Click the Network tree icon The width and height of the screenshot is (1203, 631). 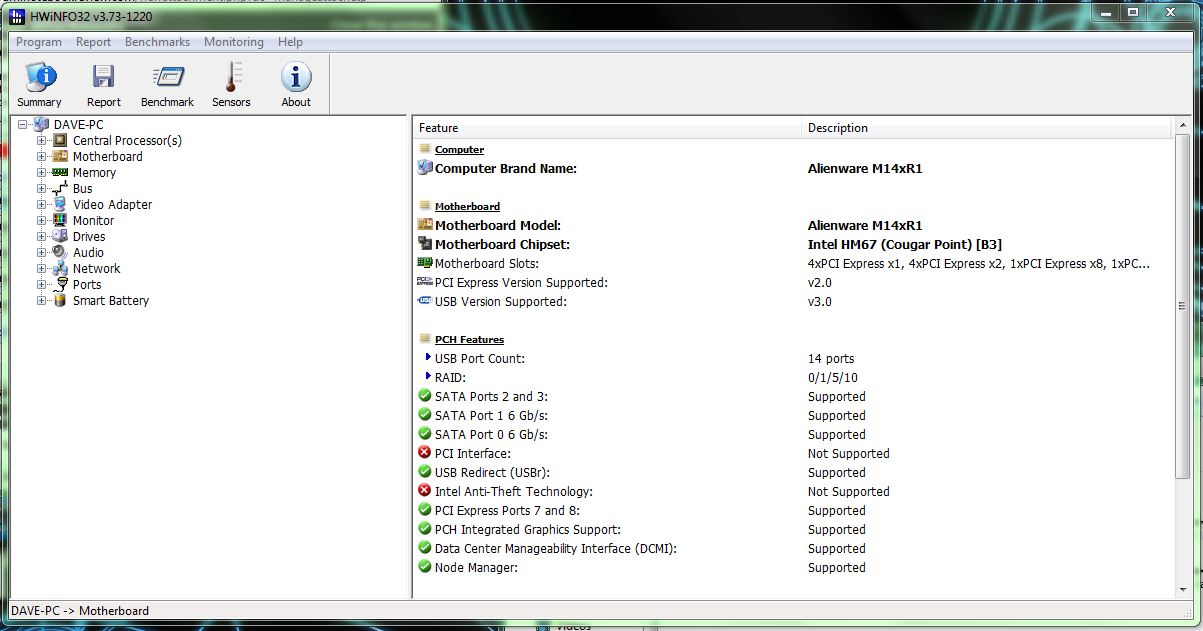(60, 269)
